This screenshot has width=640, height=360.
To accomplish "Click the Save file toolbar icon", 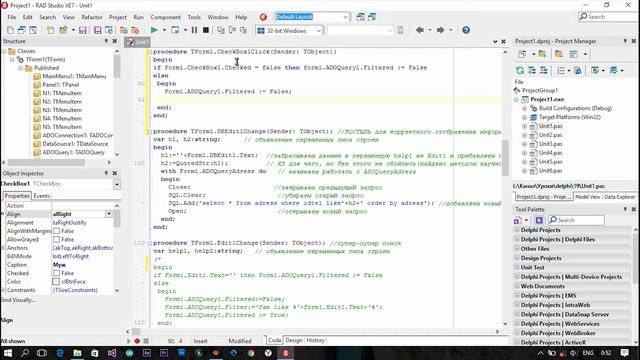I will [83, 30].
